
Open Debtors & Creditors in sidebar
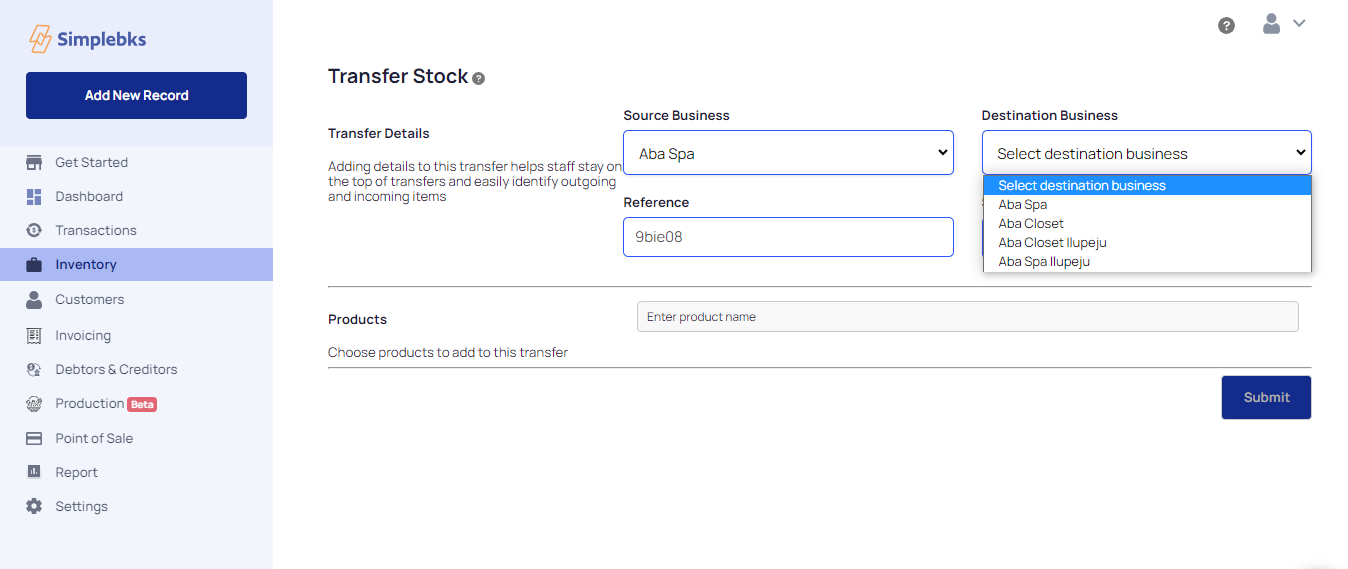[116, 370]
